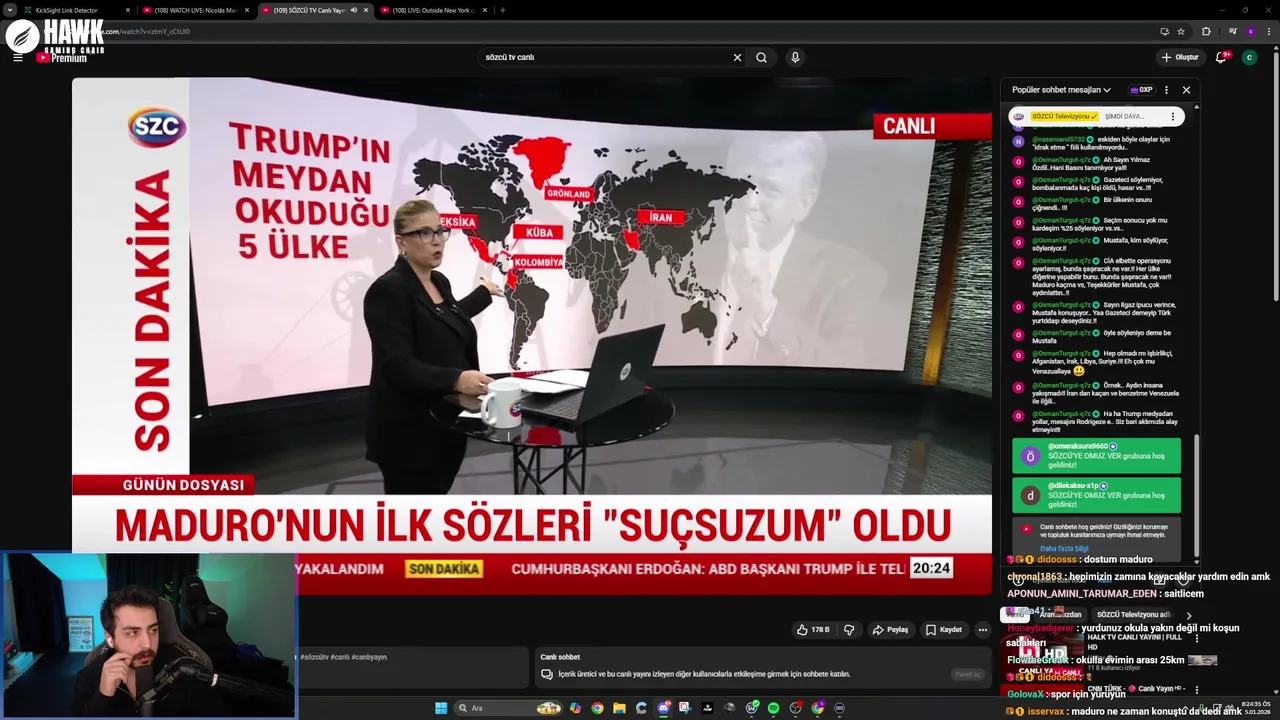Open Chrome from the taskbar

(597, 708)
